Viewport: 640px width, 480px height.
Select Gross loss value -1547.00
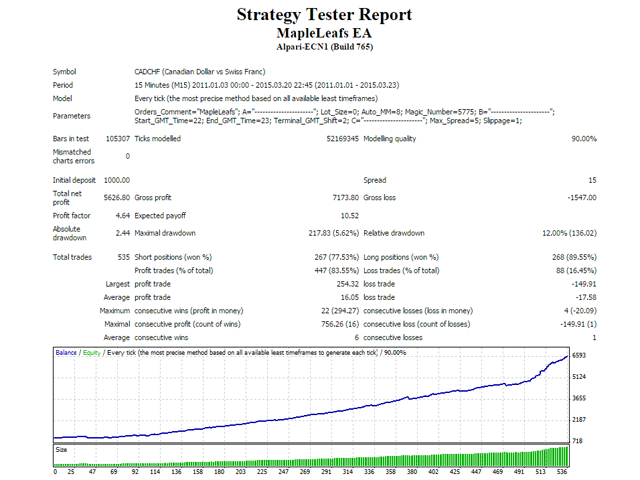coord(582,198)
